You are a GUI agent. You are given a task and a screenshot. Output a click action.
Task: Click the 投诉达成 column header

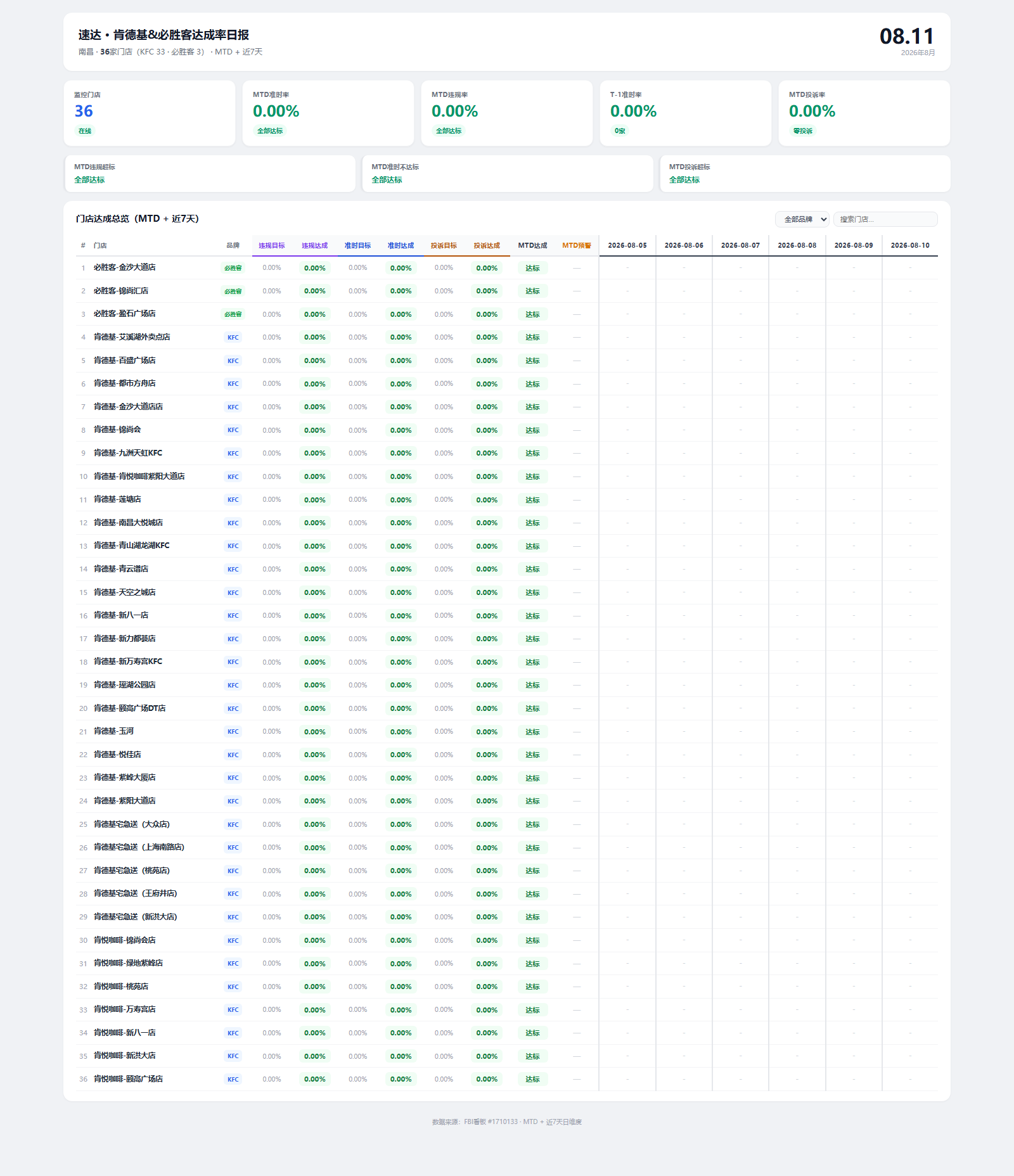(x=487, y=246)
